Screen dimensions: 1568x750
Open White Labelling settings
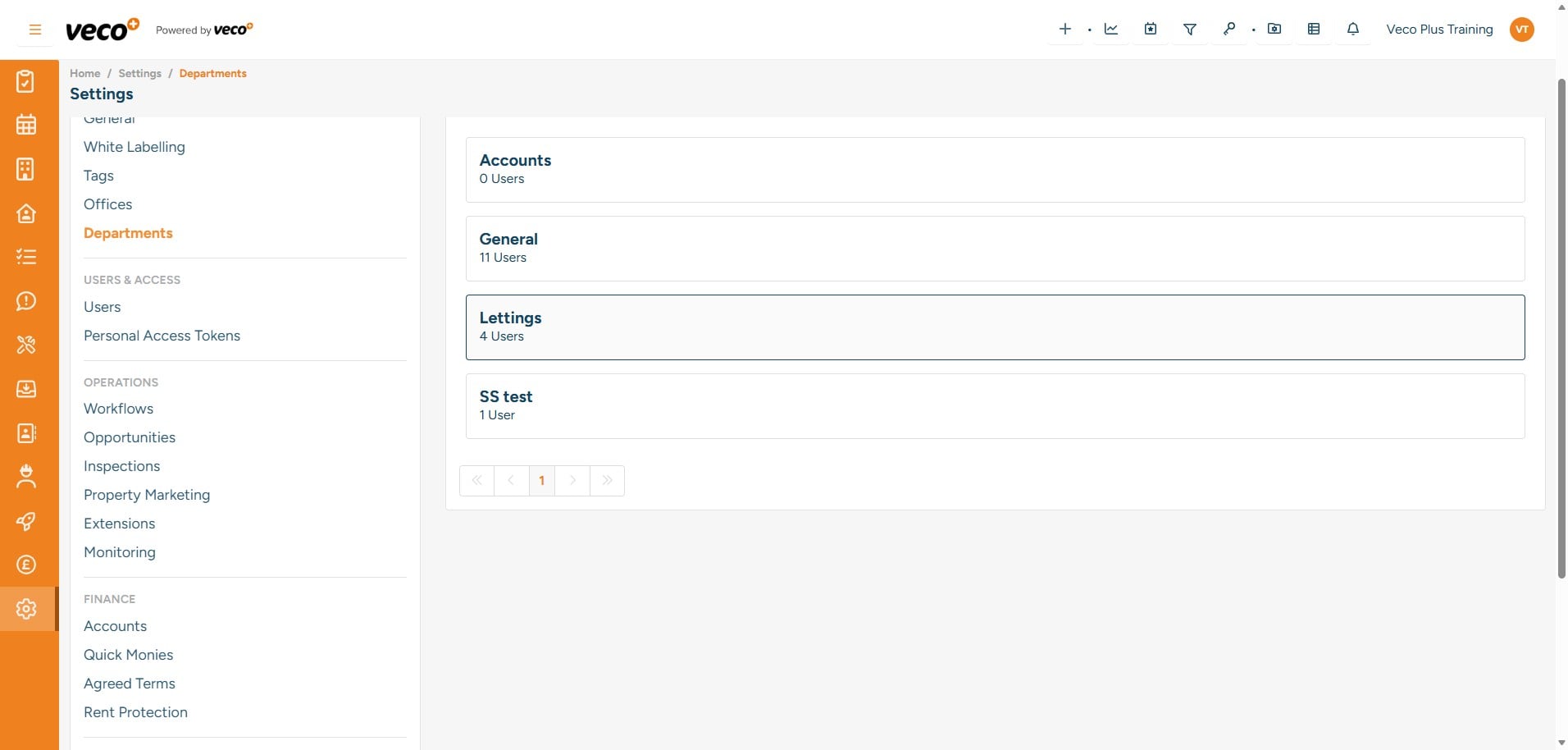coord(134,147)
